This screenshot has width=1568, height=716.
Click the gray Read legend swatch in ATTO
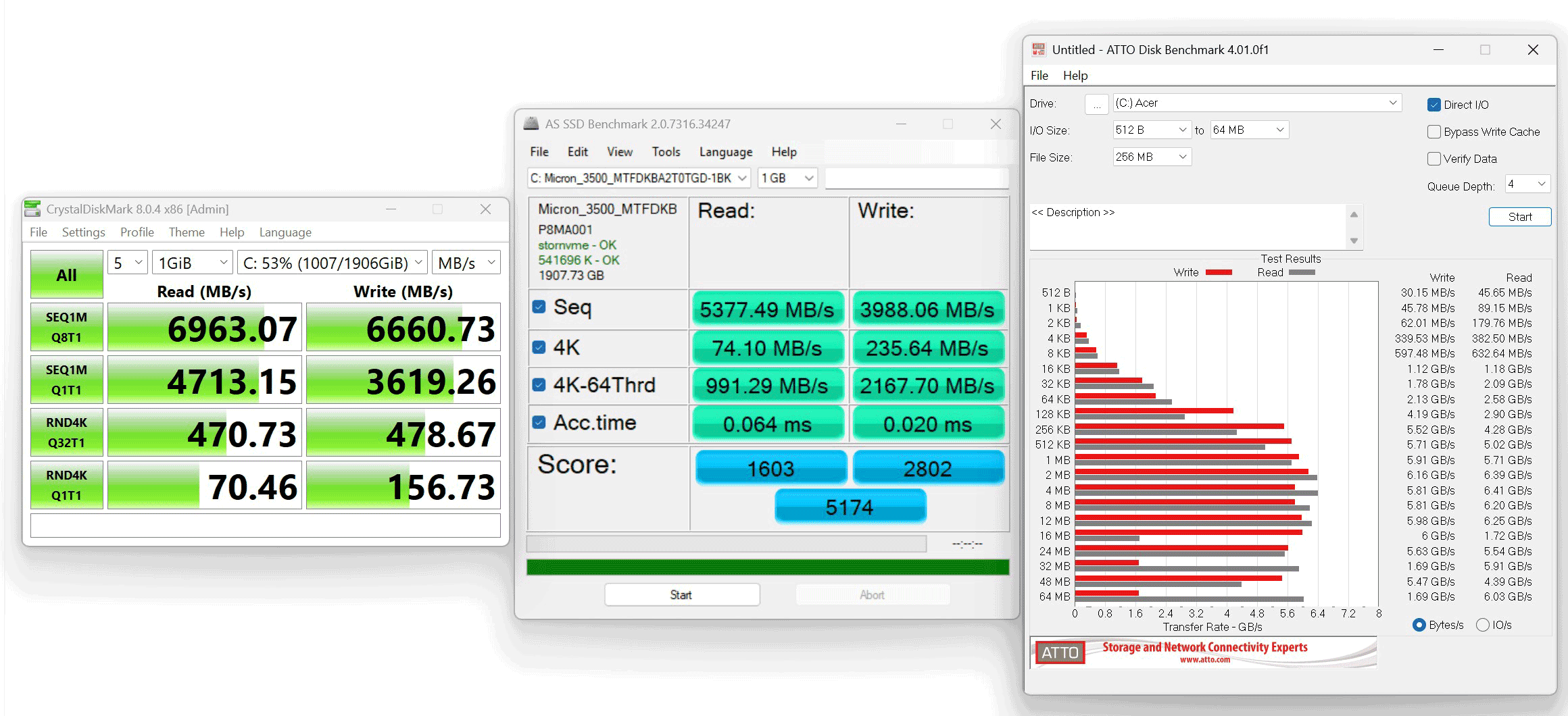click(x=1302, y=272)
